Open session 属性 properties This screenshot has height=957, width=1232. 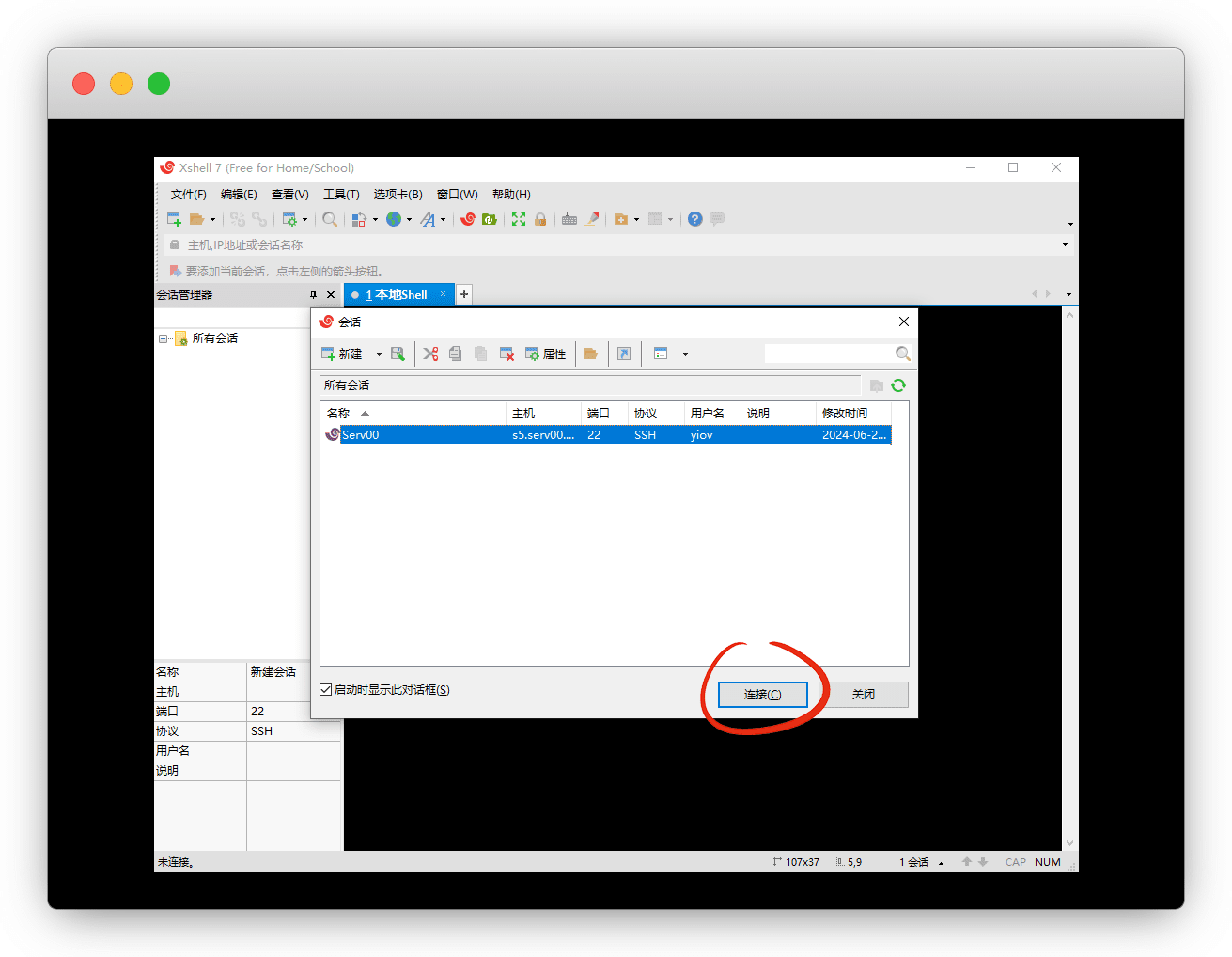546,354
